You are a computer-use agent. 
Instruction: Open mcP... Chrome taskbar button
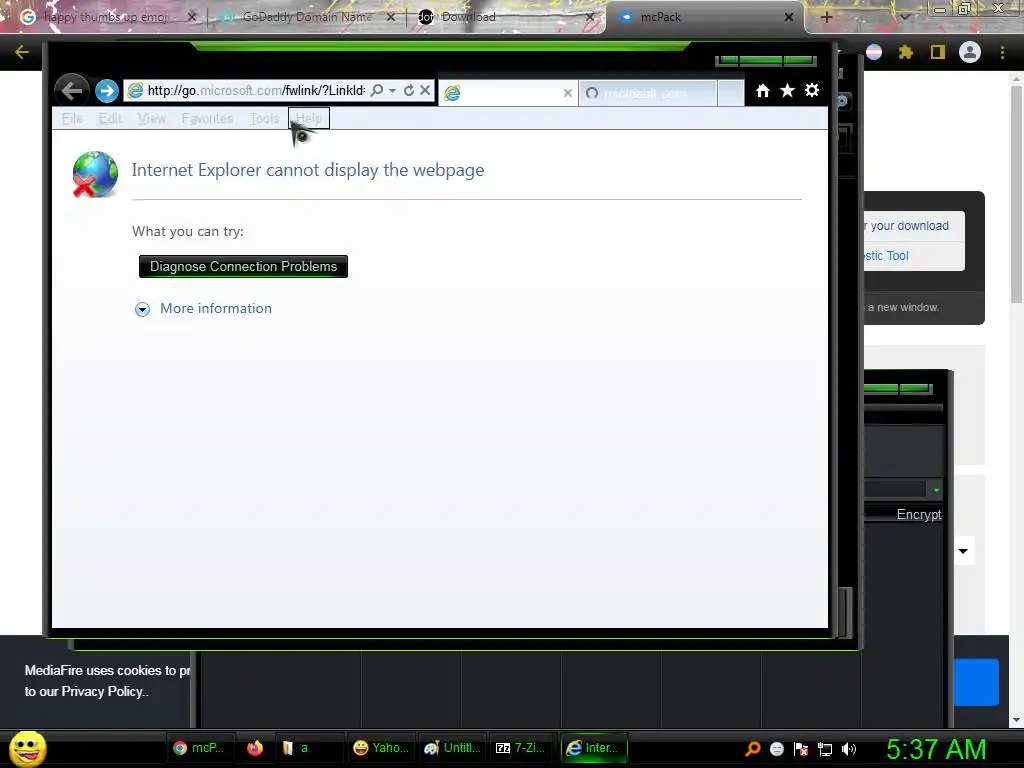coord(199,748)
